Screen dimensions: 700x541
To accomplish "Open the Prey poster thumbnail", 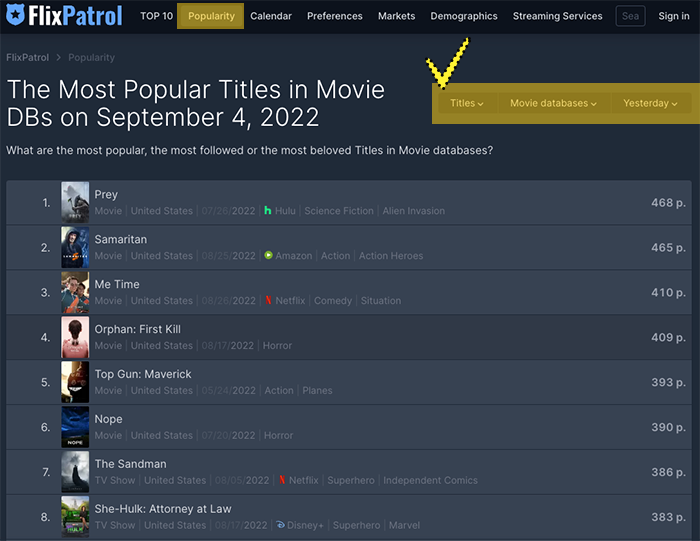I will (x=75, y=202).
